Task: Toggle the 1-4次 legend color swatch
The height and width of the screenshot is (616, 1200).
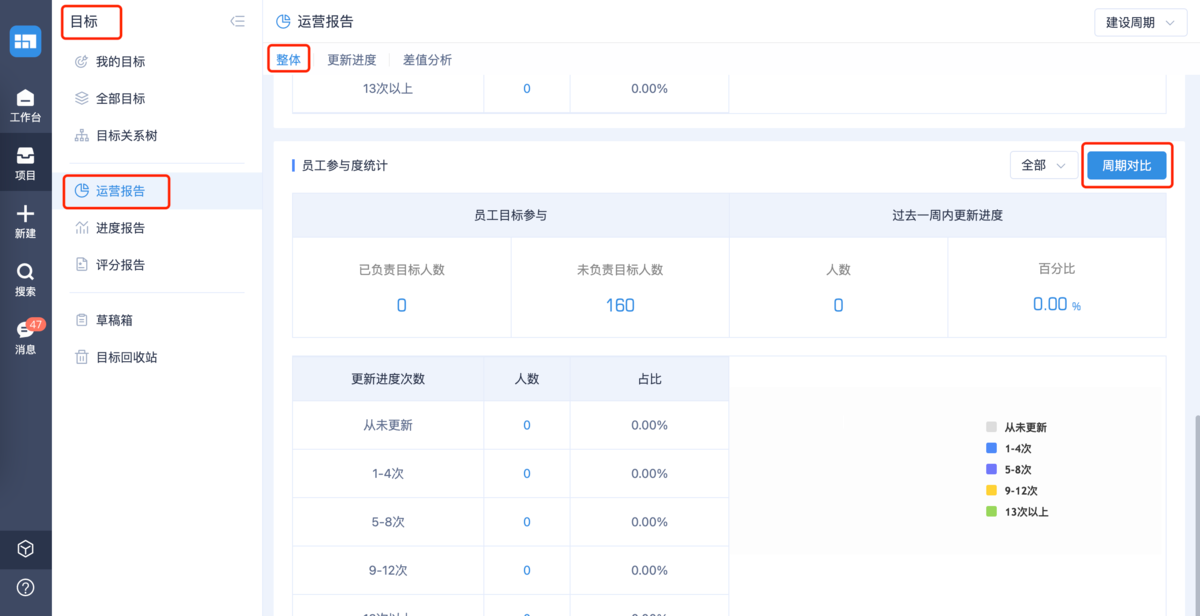Action: (991, 449)
